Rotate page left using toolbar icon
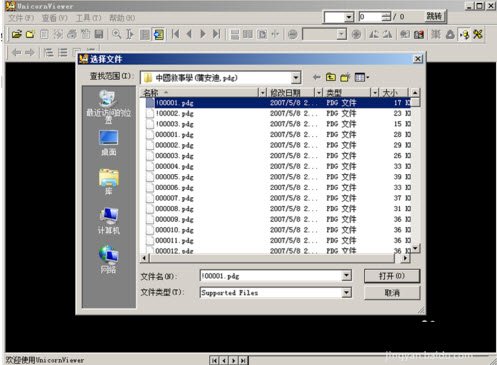The width and height of the screenshot is (497, 365). click(374, 34)
